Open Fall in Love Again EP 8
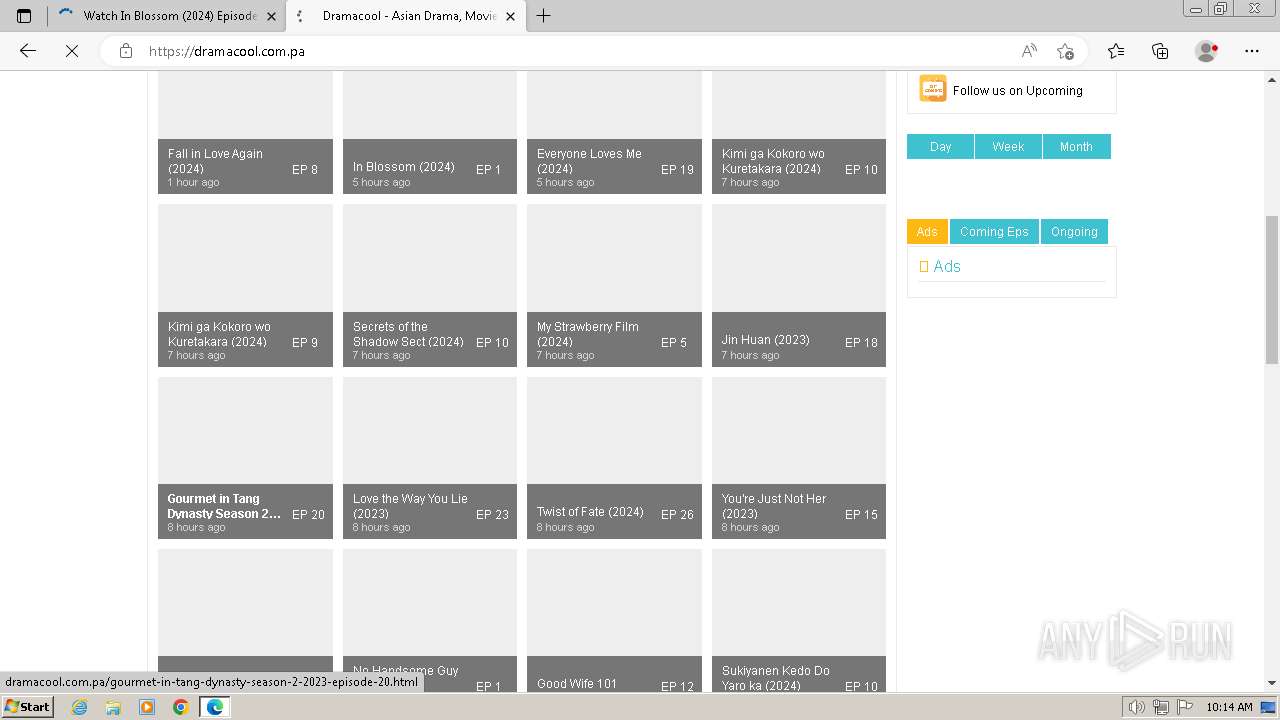The height and width of the screenshot is (720, 1280). click(245, 133)
